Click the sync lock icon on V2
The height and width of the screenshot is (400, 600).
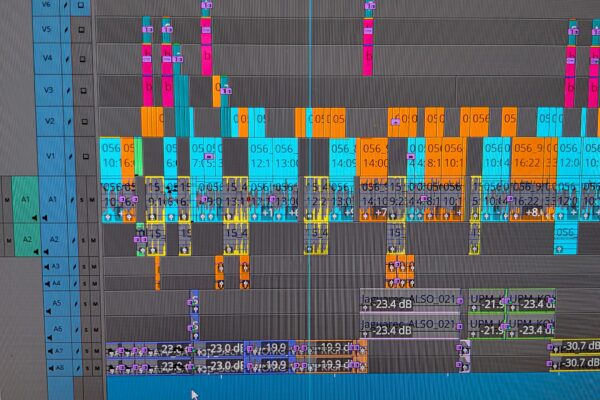[68, 123]
